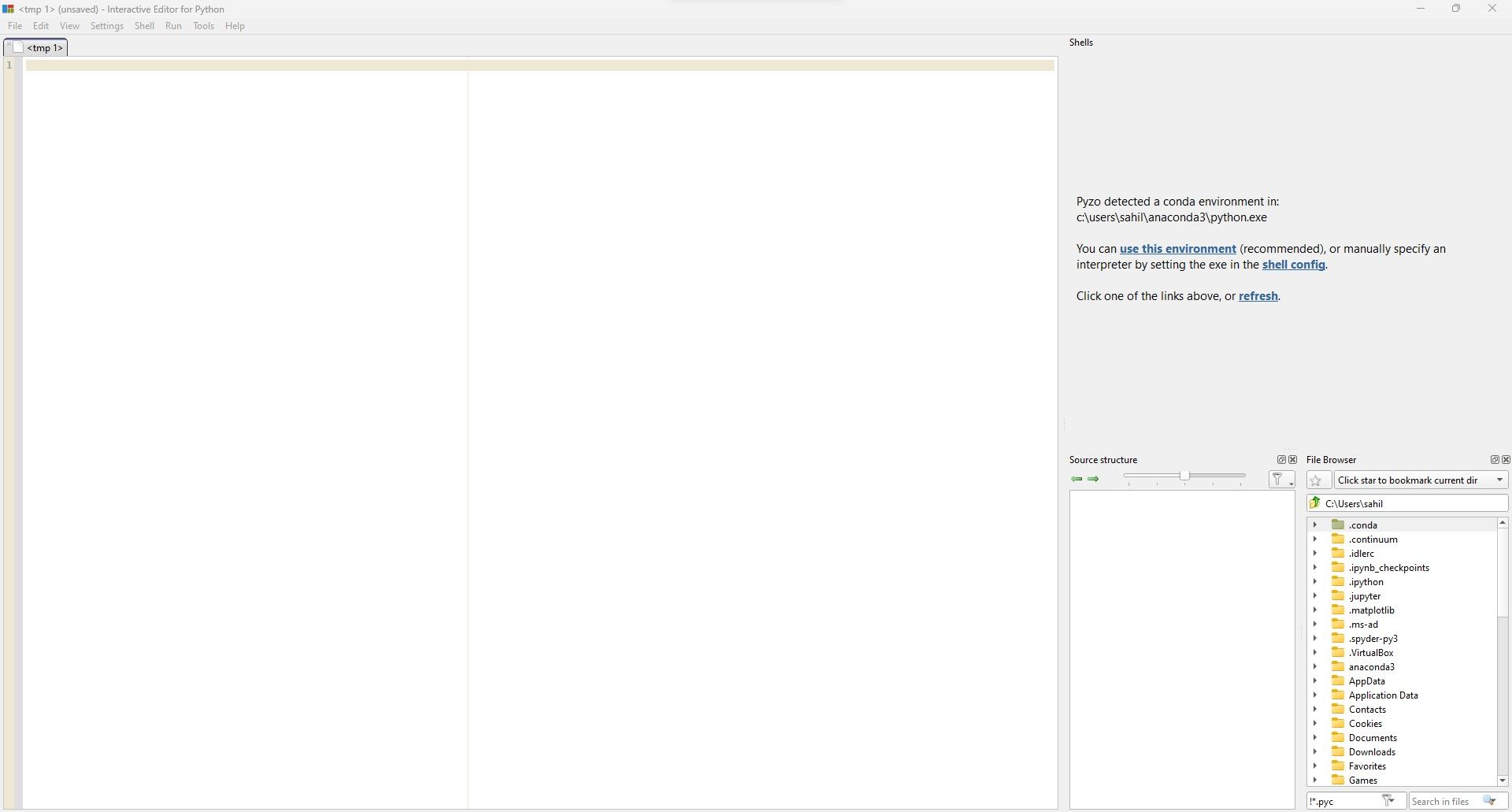1512x812 pixels.
Task: Select the .jupyter folder icon
Action: tap(1338, 595)
